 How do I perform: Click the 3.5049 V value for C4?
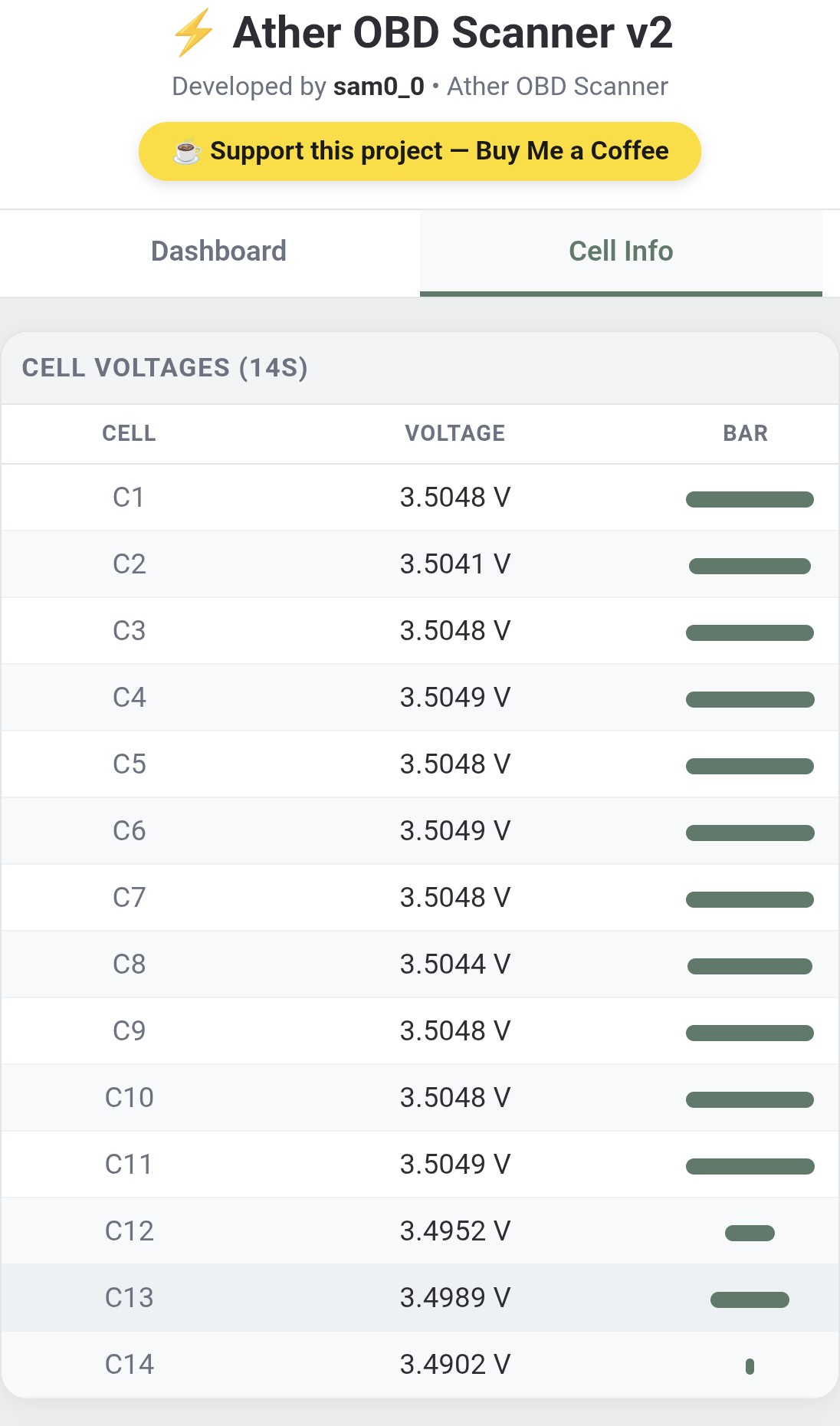pos(455,698)
